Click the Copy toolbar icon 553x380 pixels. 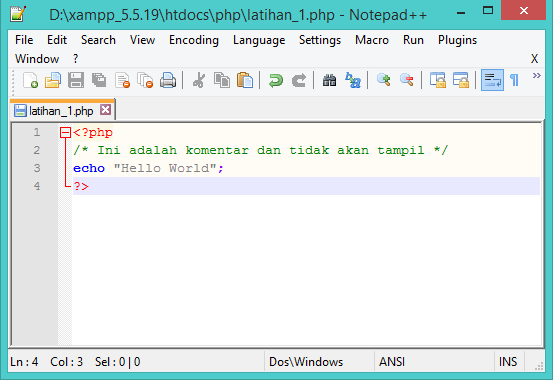click(x=222, y=80)
